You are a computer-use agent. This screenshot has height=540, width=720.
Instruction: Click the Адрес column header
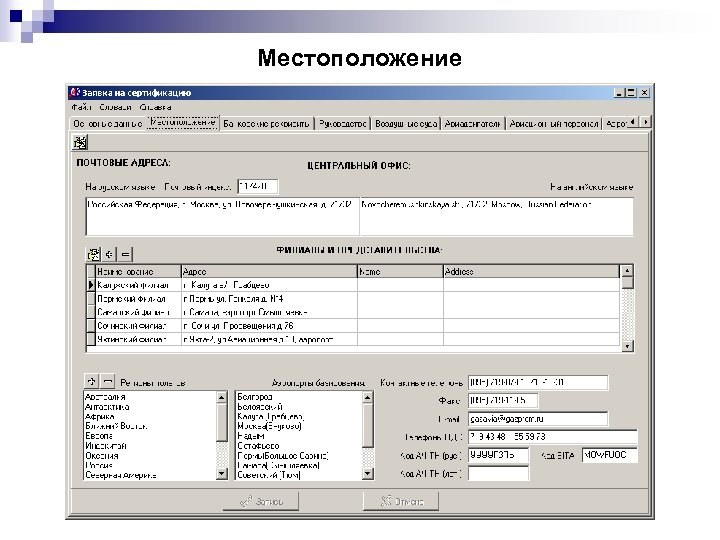coord(269,271)
